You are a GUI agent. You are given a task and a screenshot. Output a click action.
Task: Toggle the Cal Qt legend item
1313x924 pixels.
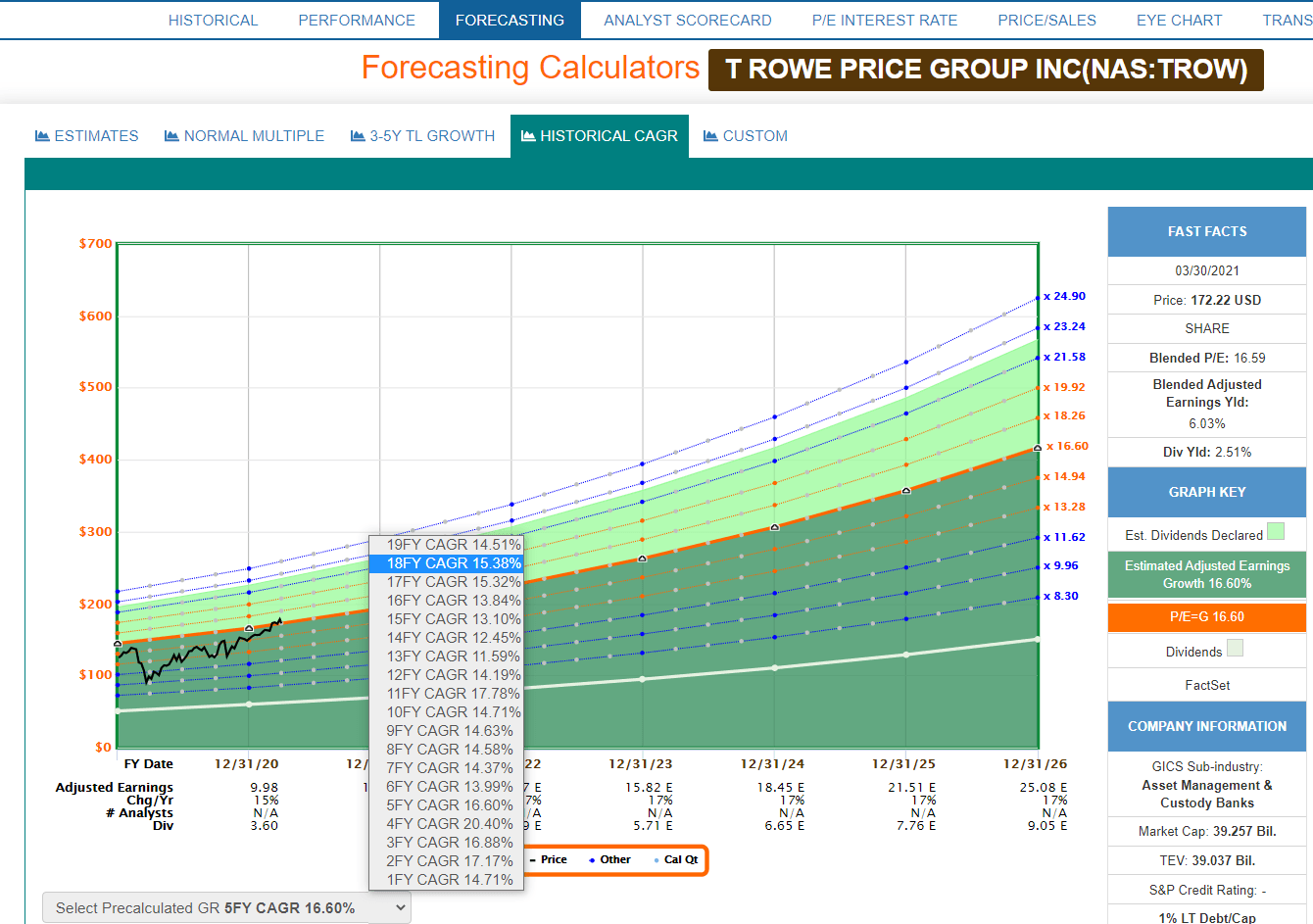(676, 860)
